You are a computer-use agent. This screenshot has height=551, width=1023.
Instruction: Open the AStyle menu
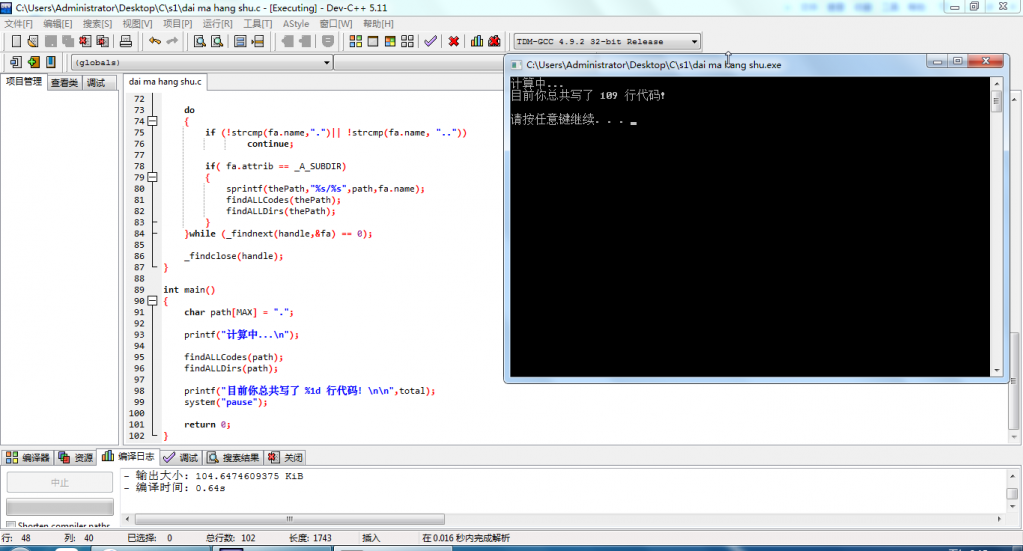[296, 23]
